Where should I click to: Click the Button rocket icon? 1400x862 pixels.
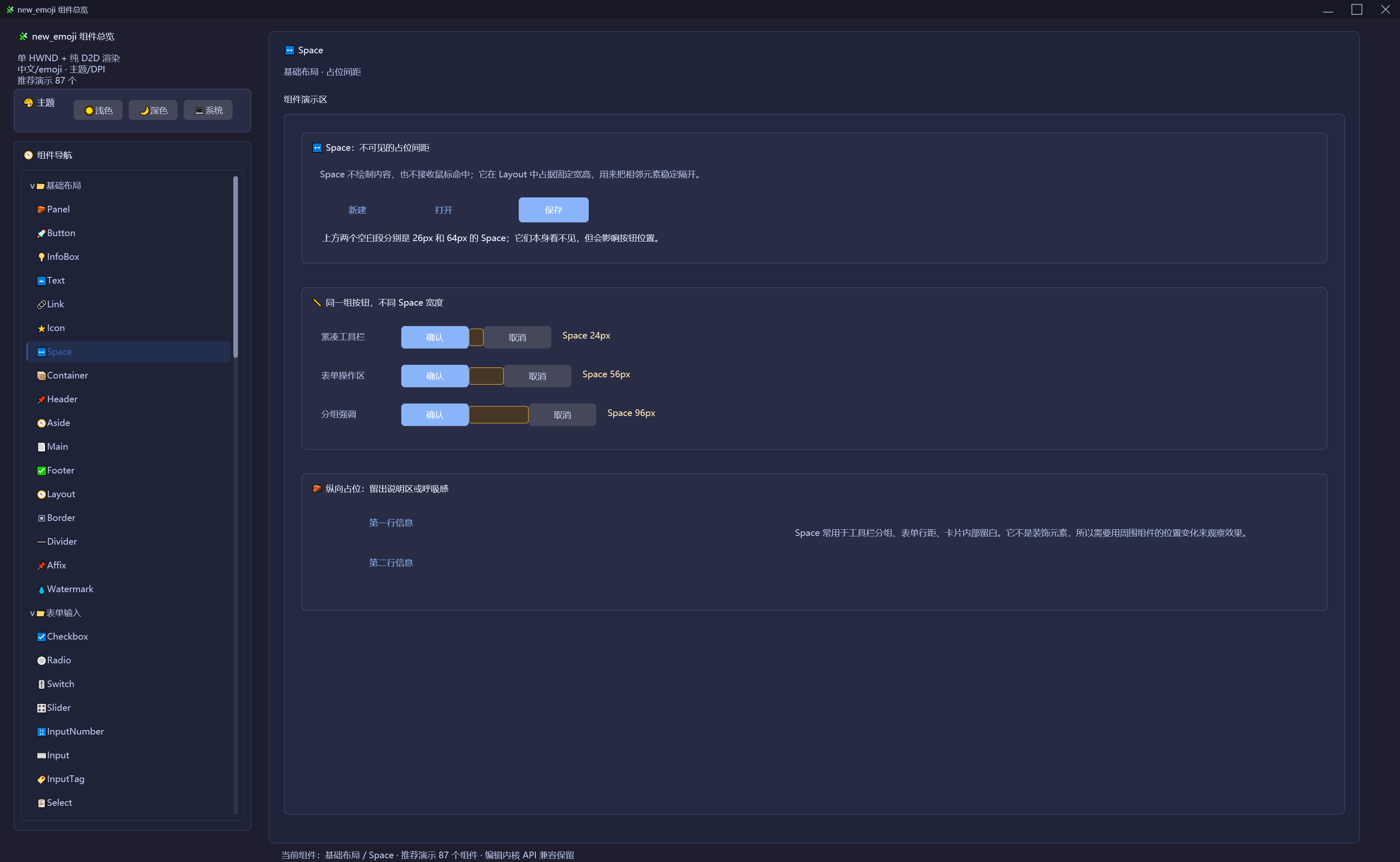click(x=41, y=233)
